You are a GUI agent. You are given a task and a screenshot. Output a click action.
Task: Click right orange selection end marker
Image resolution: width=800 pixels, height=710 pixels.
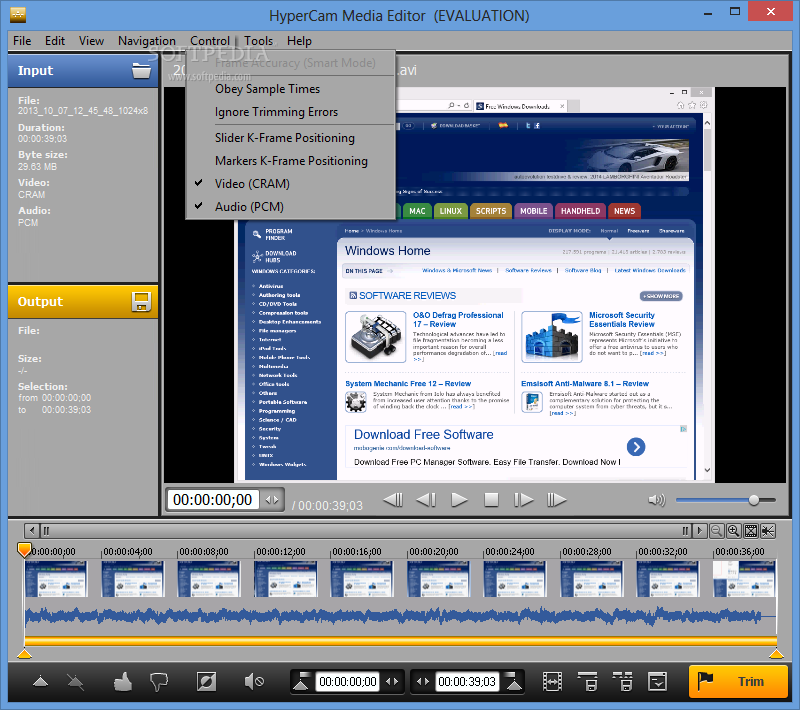click(777, 653)
